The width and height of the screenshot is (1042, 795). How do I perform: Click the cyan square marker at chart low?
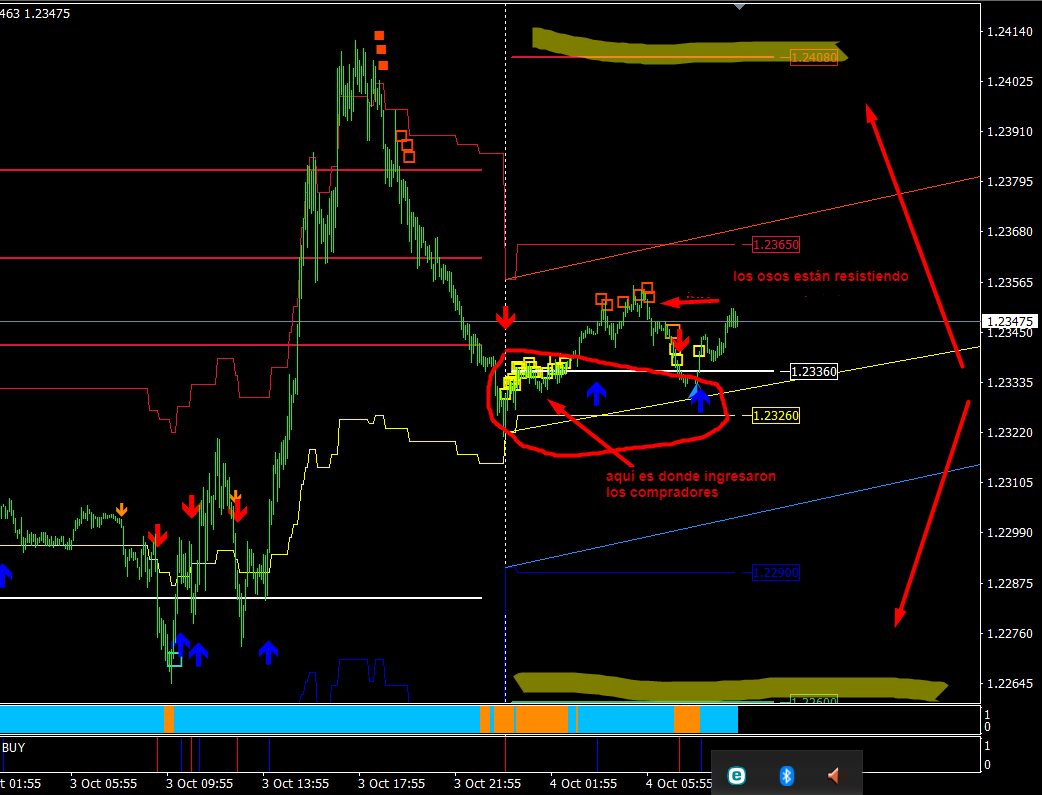pos(175,659)
